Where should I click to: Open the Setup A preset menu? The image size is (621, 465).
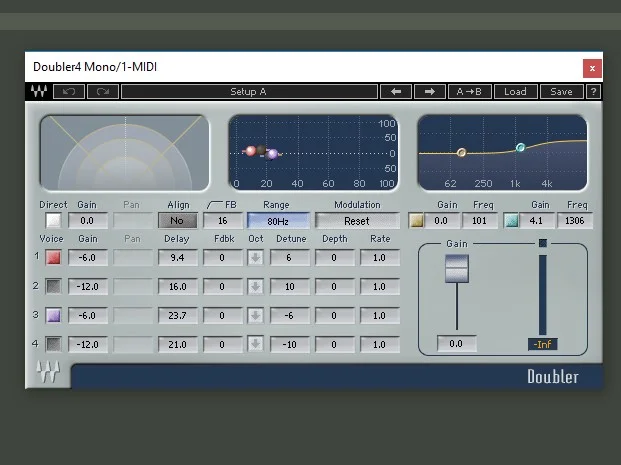pos(250,91)
